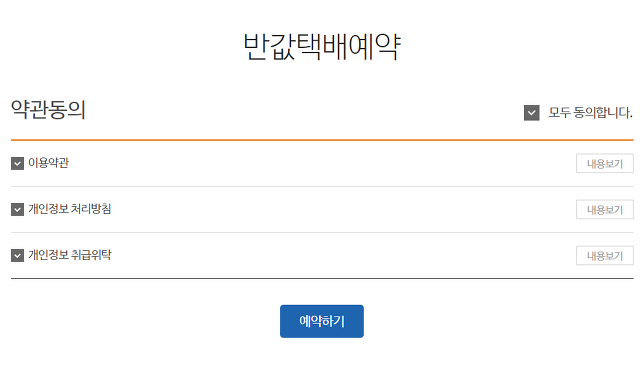Click the gray divider below 개인정보 처리방침 row
Image resolution: width=640 pixels, height=378 pixels.
click(322, 233)
